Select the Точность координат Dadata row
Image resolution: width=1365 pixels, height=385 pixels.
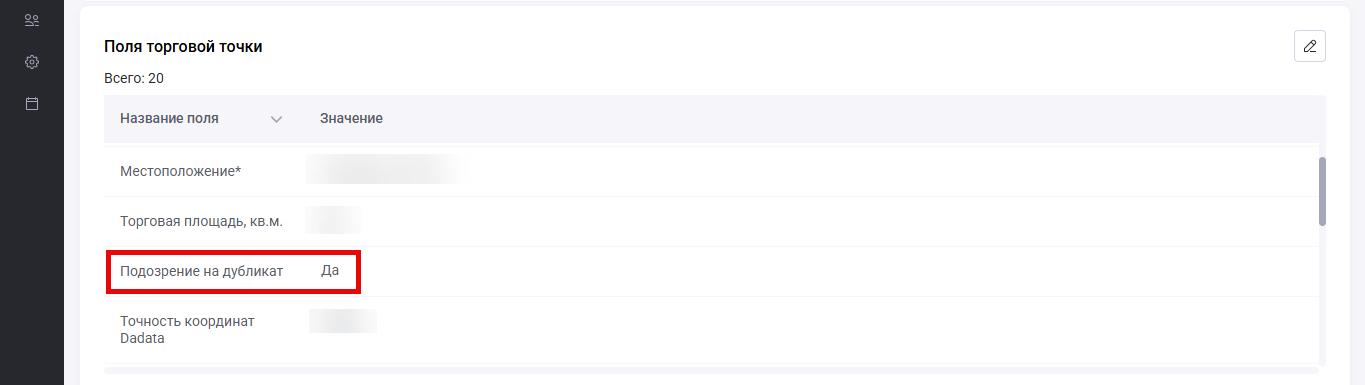(x=711, y=330)
